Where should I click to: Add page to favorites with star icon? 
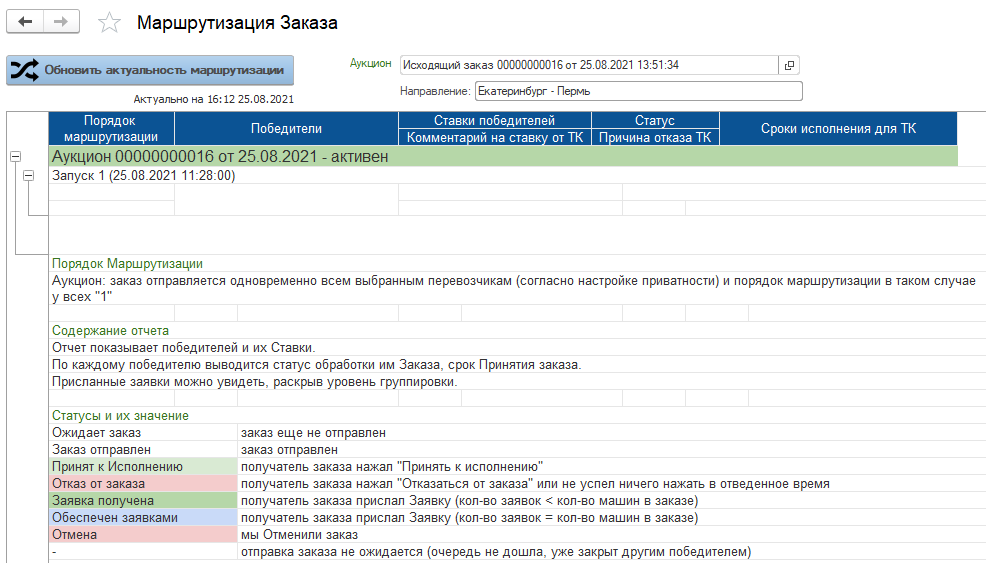(109, 23)
